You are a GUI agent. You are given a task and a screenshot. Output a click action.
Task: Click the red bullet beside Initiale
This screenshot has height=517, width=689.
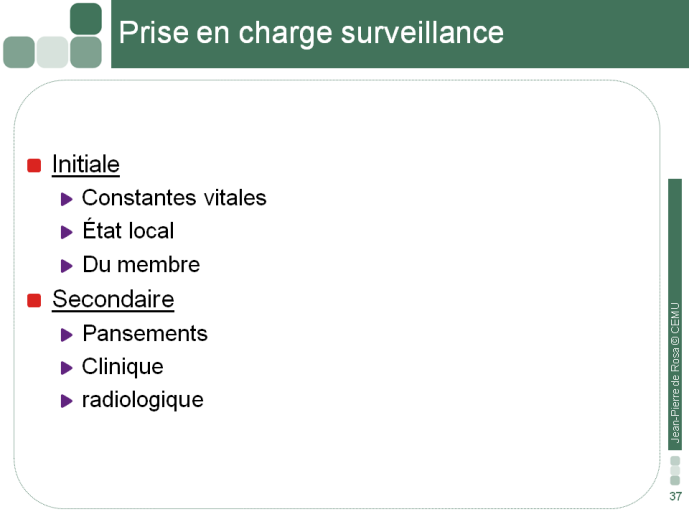point(34,166)
